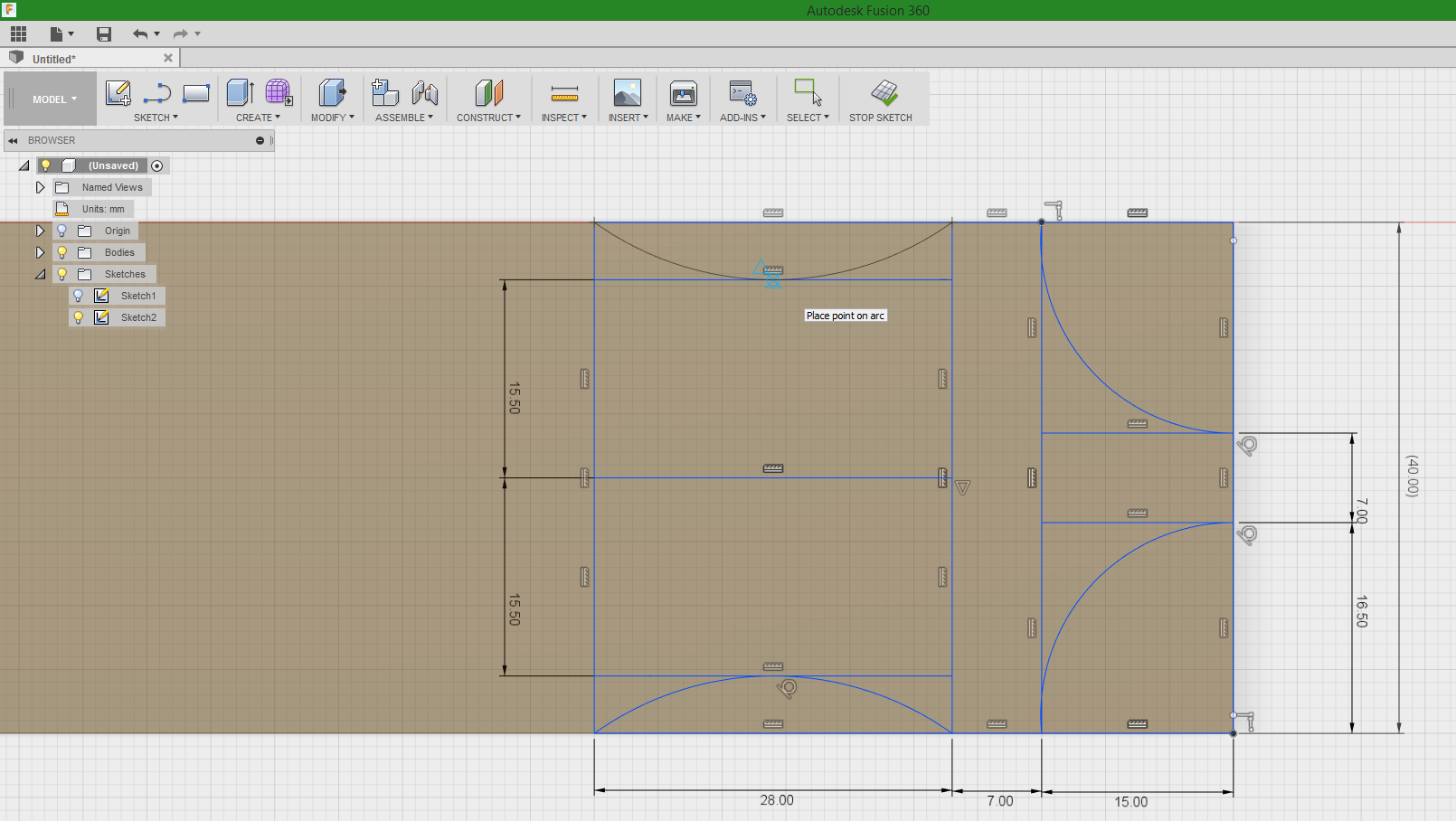Open the redo history dropdown arrow
This screenshot has width=1456, height=821.
coord(197,34)
